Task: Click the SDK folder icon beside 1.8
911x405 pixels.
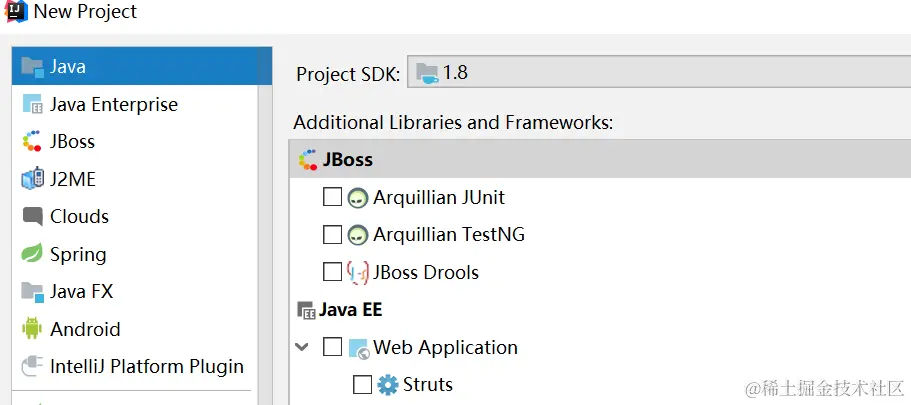Action: coord(428,73)
